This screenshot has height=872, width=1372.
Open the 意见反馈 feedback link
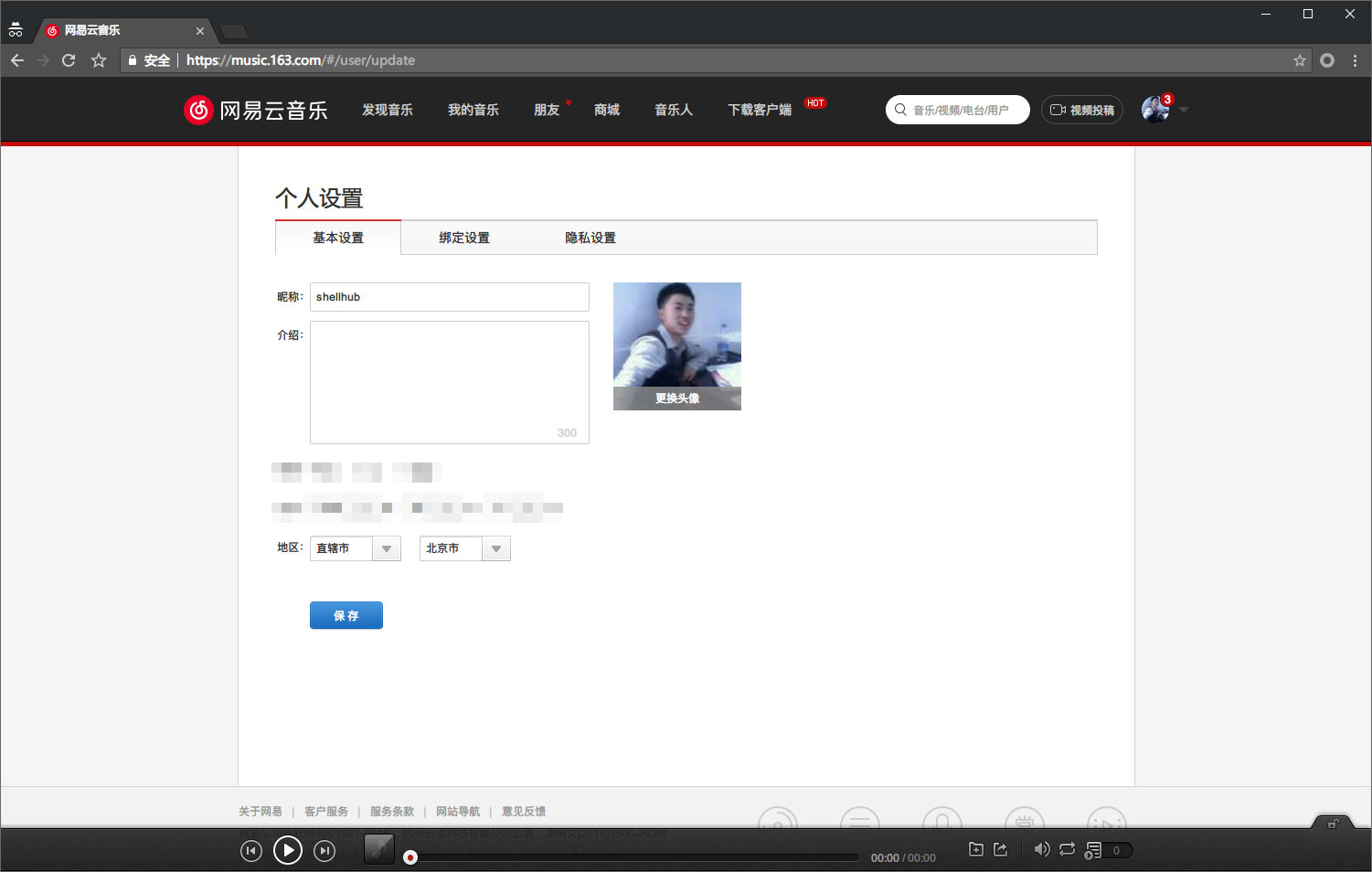click(523, 811)
